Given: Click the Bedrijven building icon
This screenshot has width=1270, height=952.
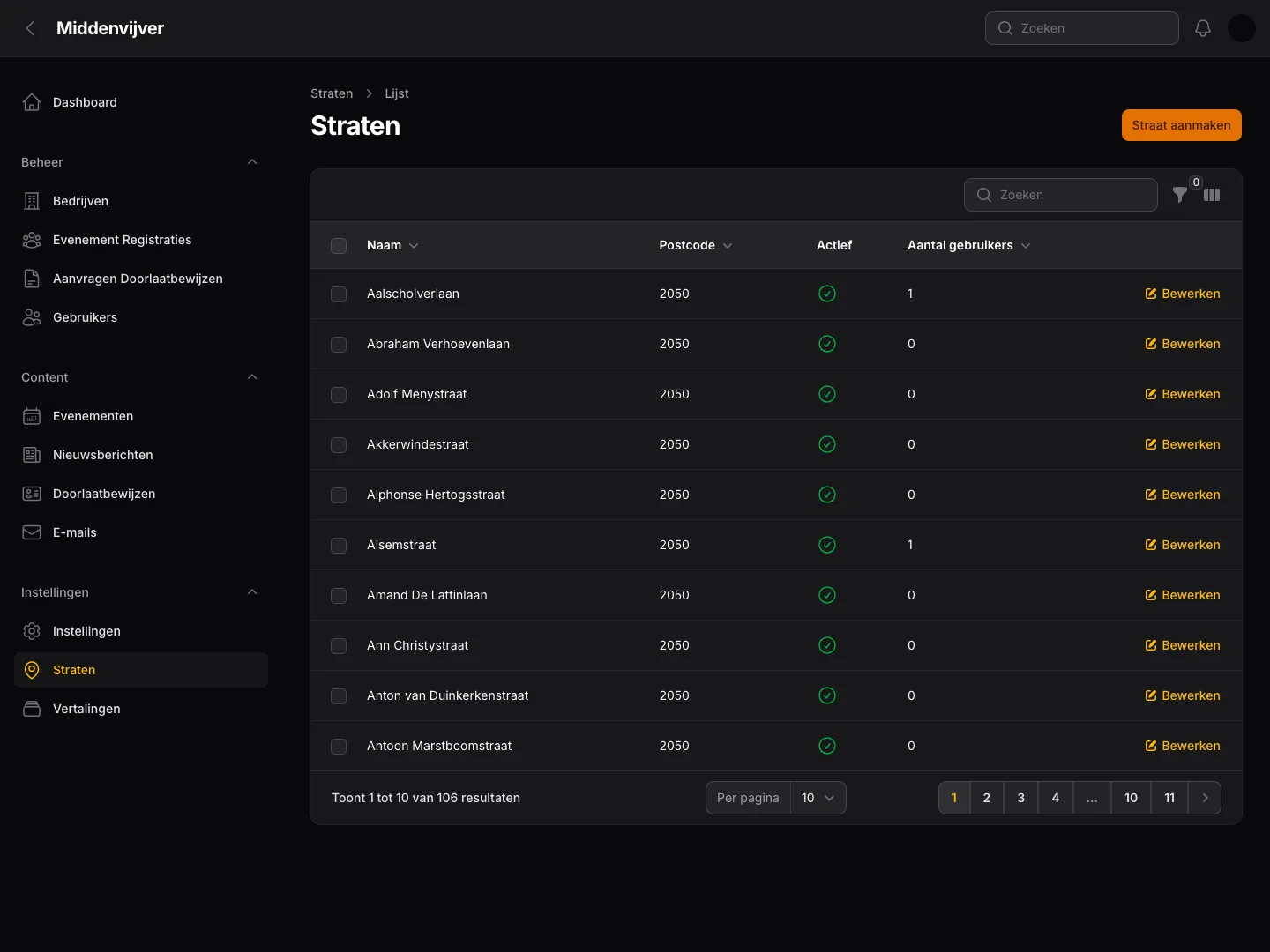Looking at the screenshot, I should pyautogui.click(x=32, y=201).
